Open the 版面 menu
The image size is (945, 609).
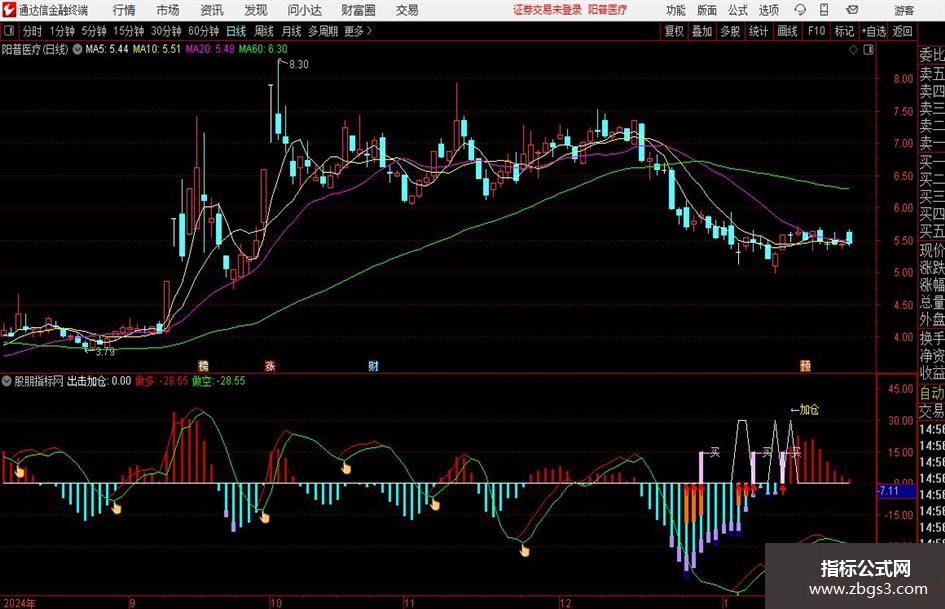[707, 10]
